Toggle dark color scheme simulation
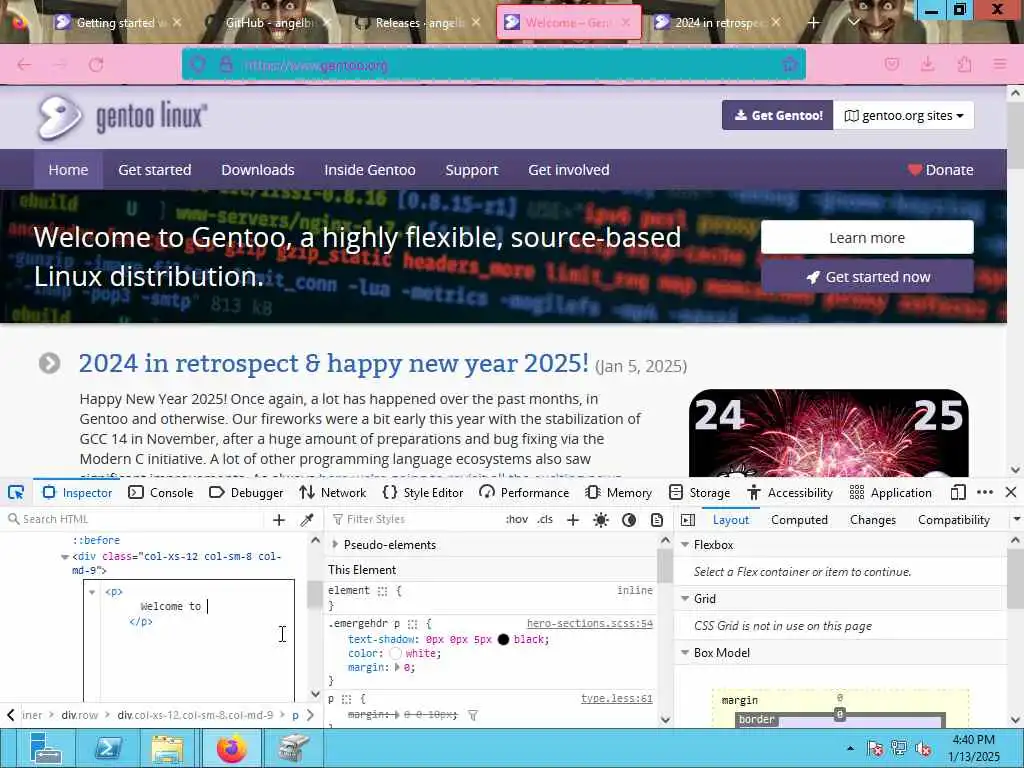Viewport: 1024px width, 768px height. (x=629, y=520)
